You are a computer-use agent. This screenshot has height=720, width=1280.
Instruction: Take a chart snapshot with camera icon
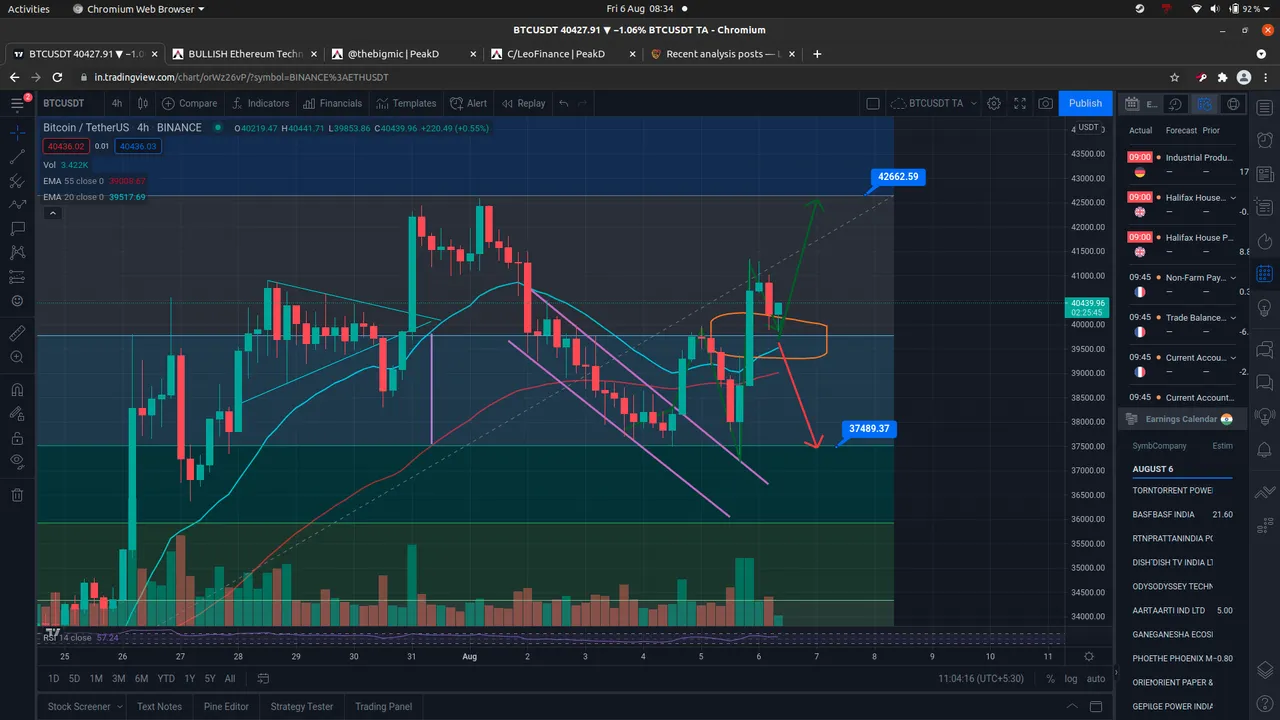pyautogui.click(x=1045, y=103)
